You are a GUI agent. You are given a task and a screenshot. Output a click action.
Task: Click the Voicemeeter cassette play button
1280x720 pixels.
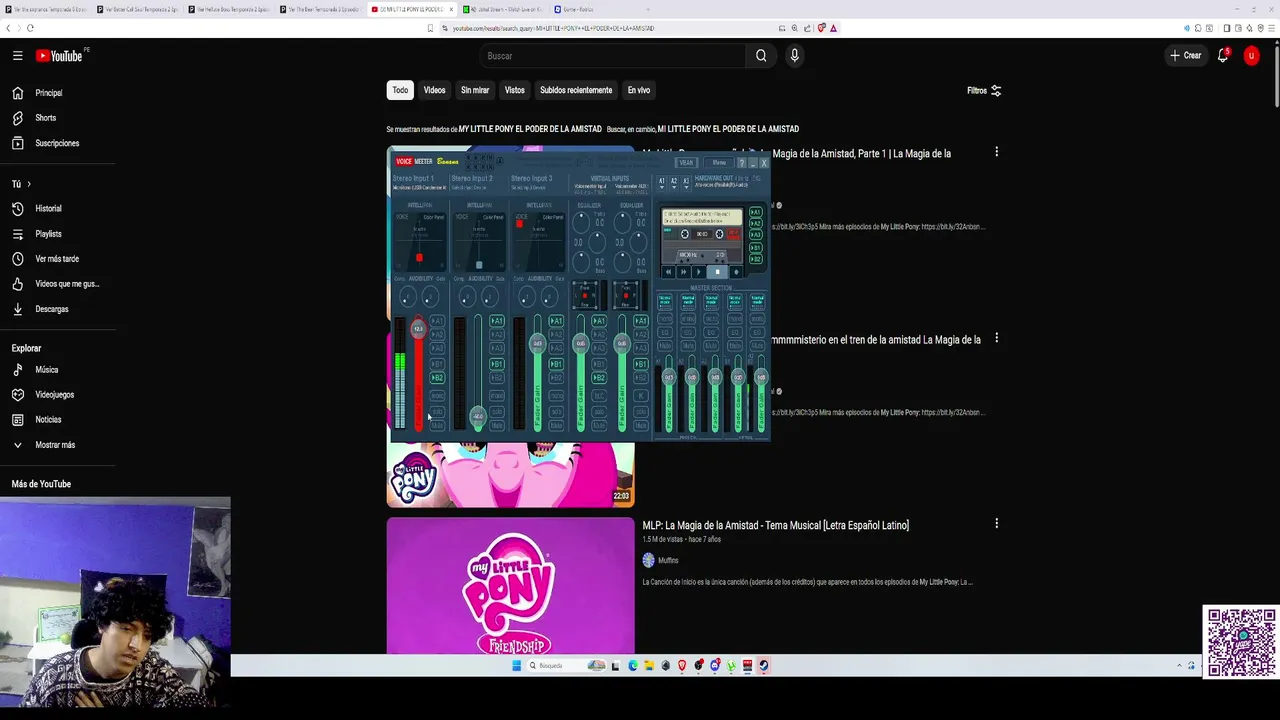699,272
